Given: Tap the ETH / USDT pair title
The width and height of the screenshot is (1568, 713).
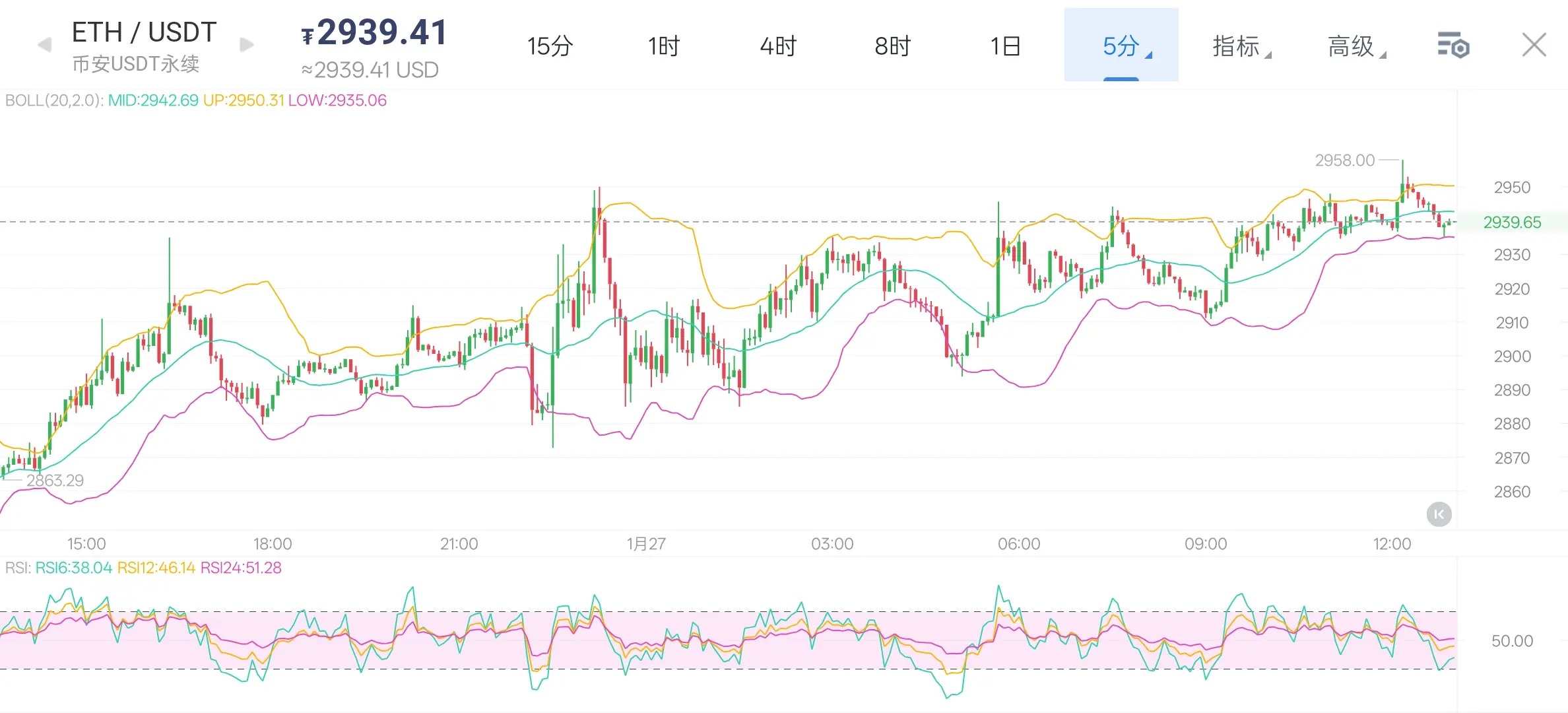Looking at the screenshot, I should click(x=144, y=32).
